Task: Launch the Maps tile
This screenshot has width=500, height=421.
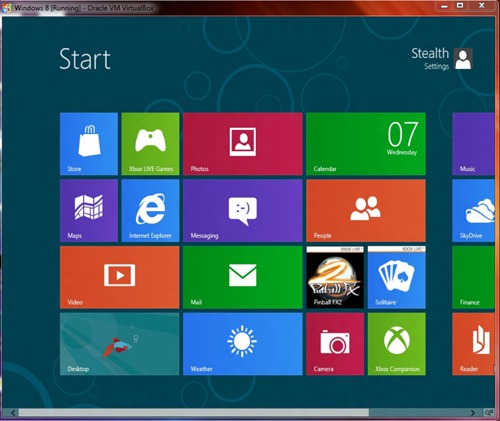Action: tap(89, 211)
